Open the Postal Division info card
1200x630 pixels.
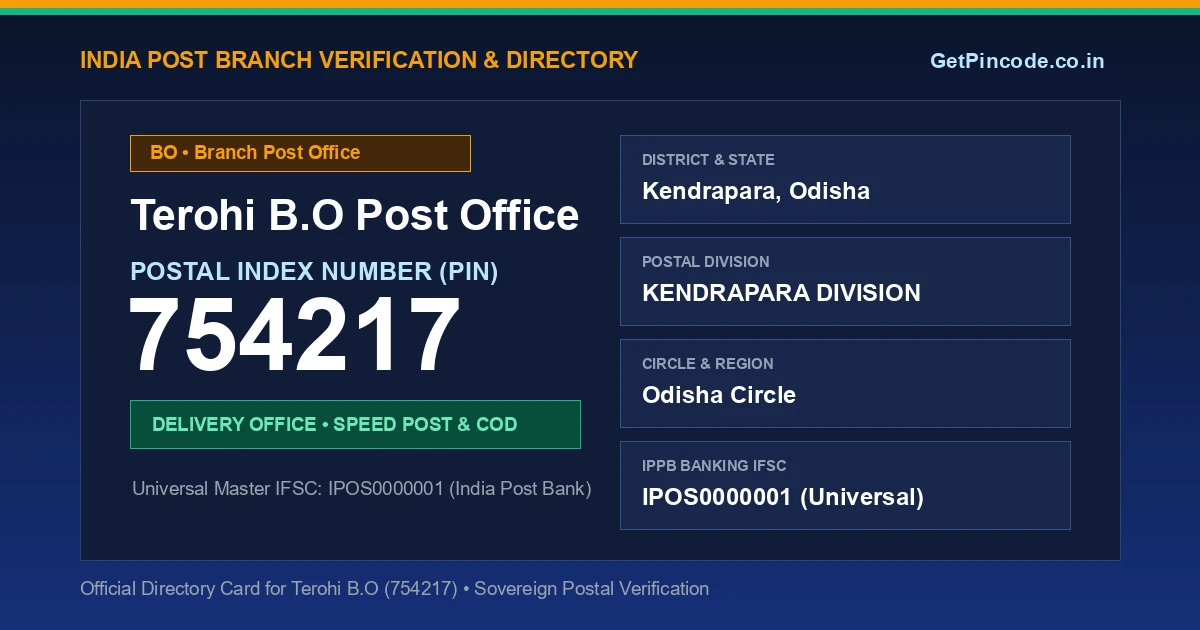click(x=845, y=281)
